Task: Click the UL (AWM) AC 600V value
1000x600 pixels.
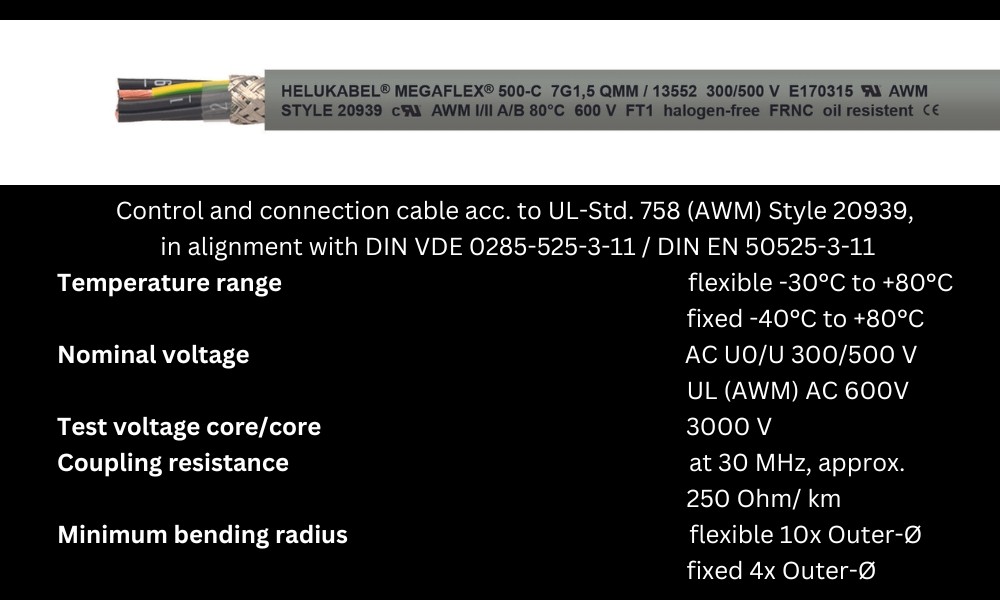Action: point(798,390)
